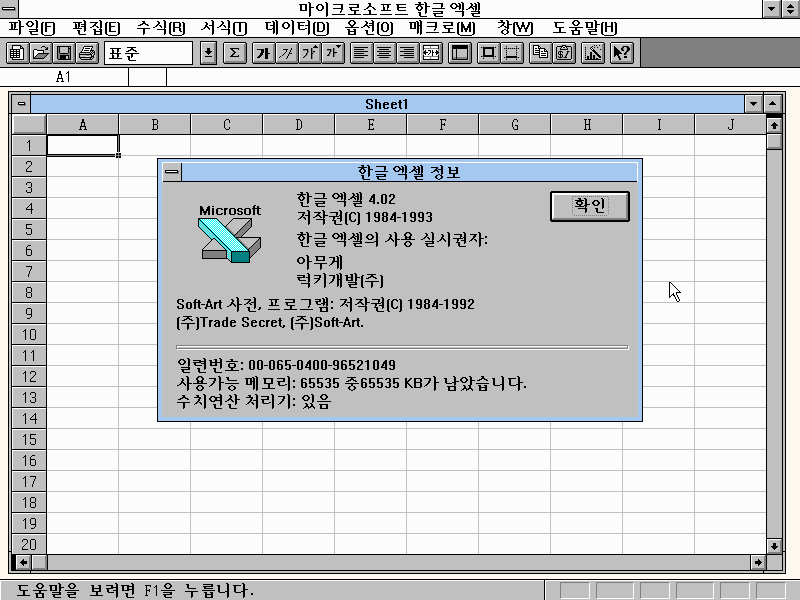Click the A1 cell reference box
This screenshot has width=800, height=600.
click(64, 77)
